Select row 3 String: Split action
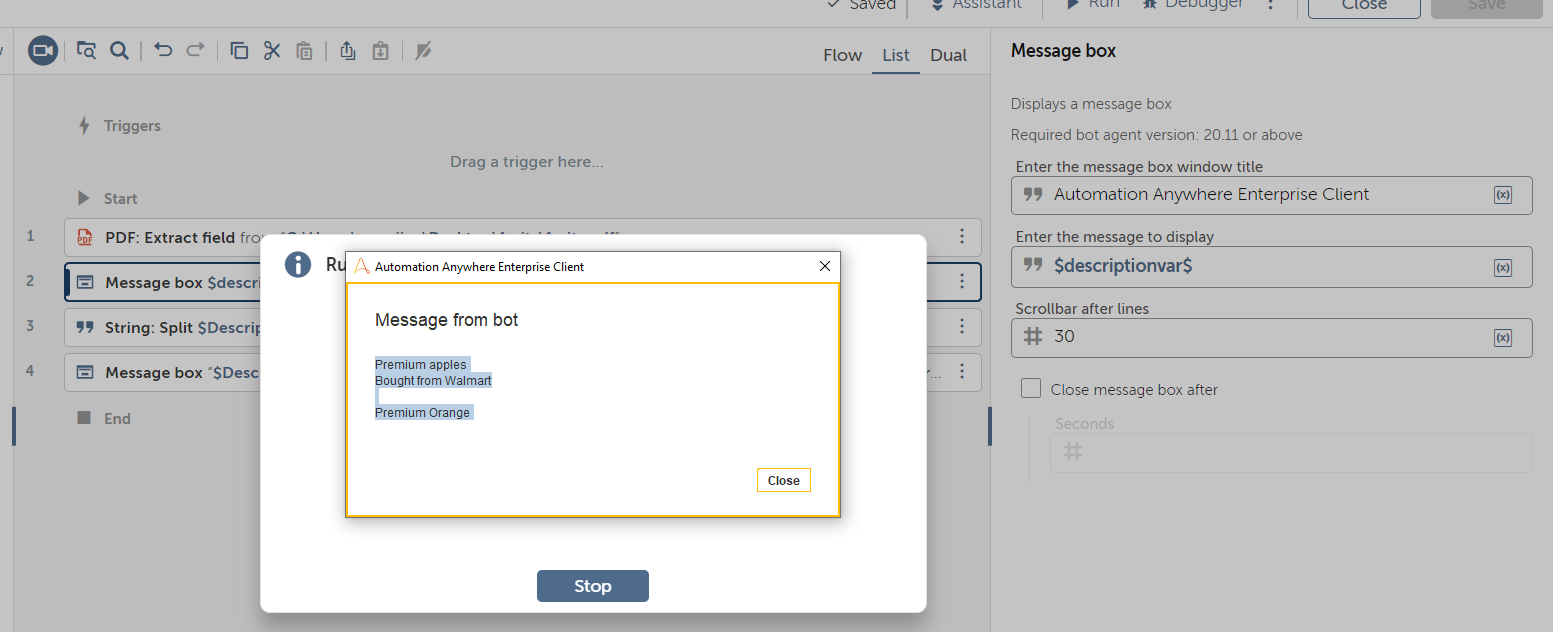1553x632 pixels. click(x=522, y=327)
